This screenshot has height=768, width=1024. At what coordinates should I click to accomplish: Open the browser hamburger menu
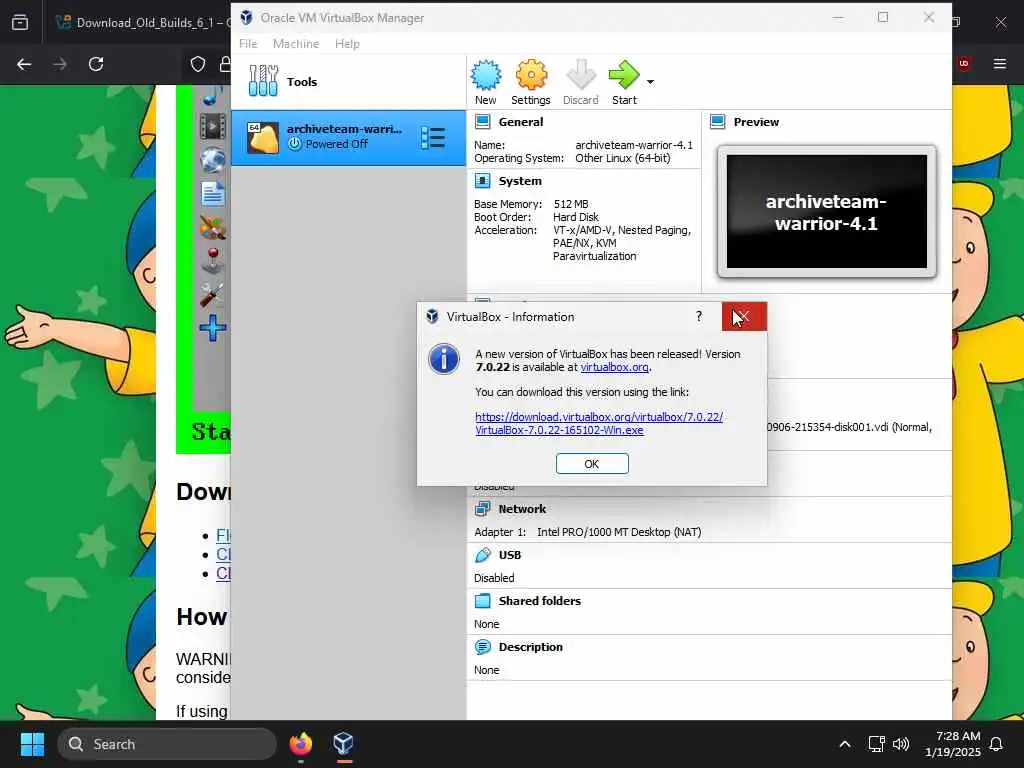1000,64
